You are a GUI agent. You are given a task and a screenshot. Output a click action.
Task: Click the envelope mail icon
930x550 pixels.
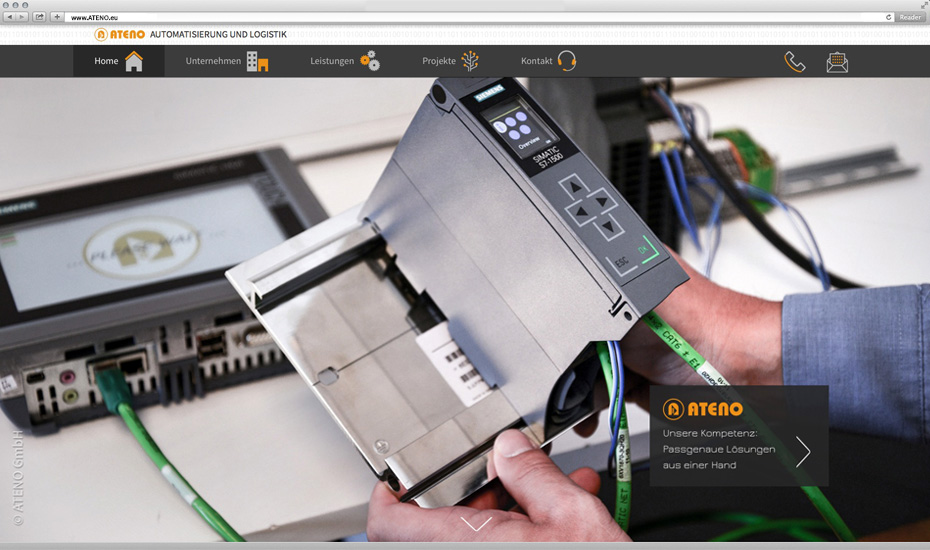coord(837,62)
